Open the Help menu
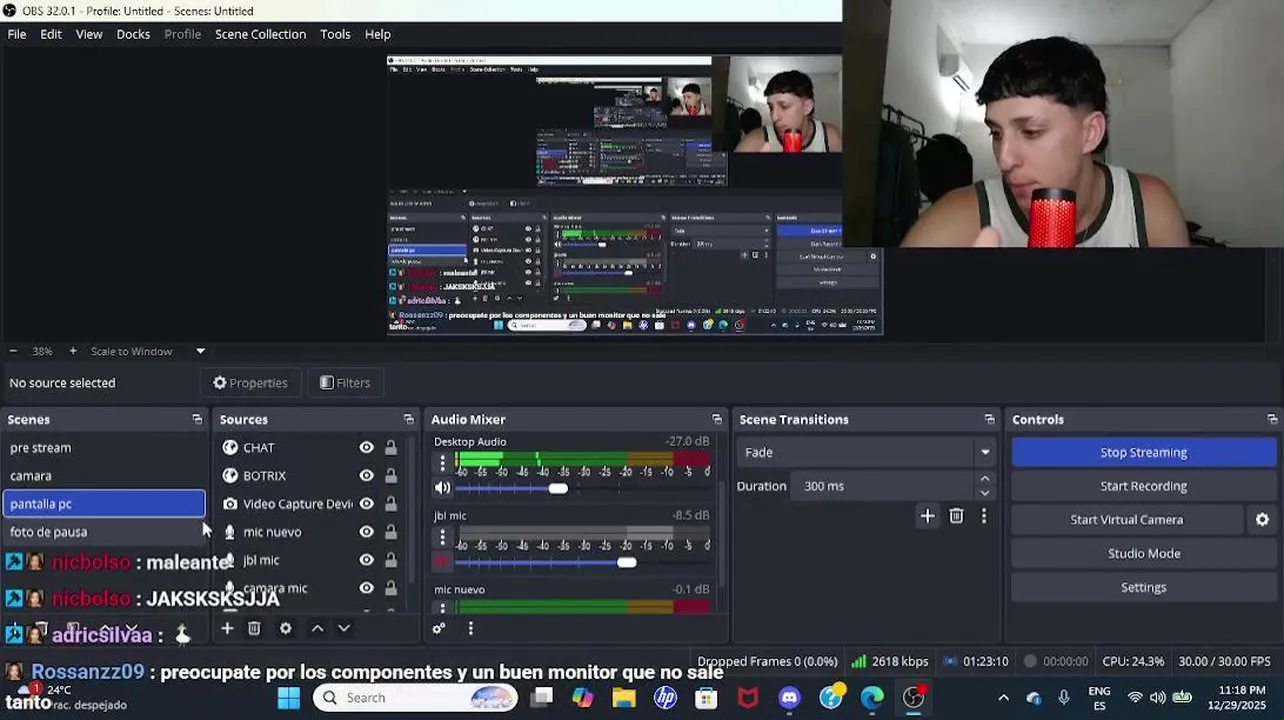Viewport: 1284px width, 720px height. pyautogui.click(x=377, y=34)
